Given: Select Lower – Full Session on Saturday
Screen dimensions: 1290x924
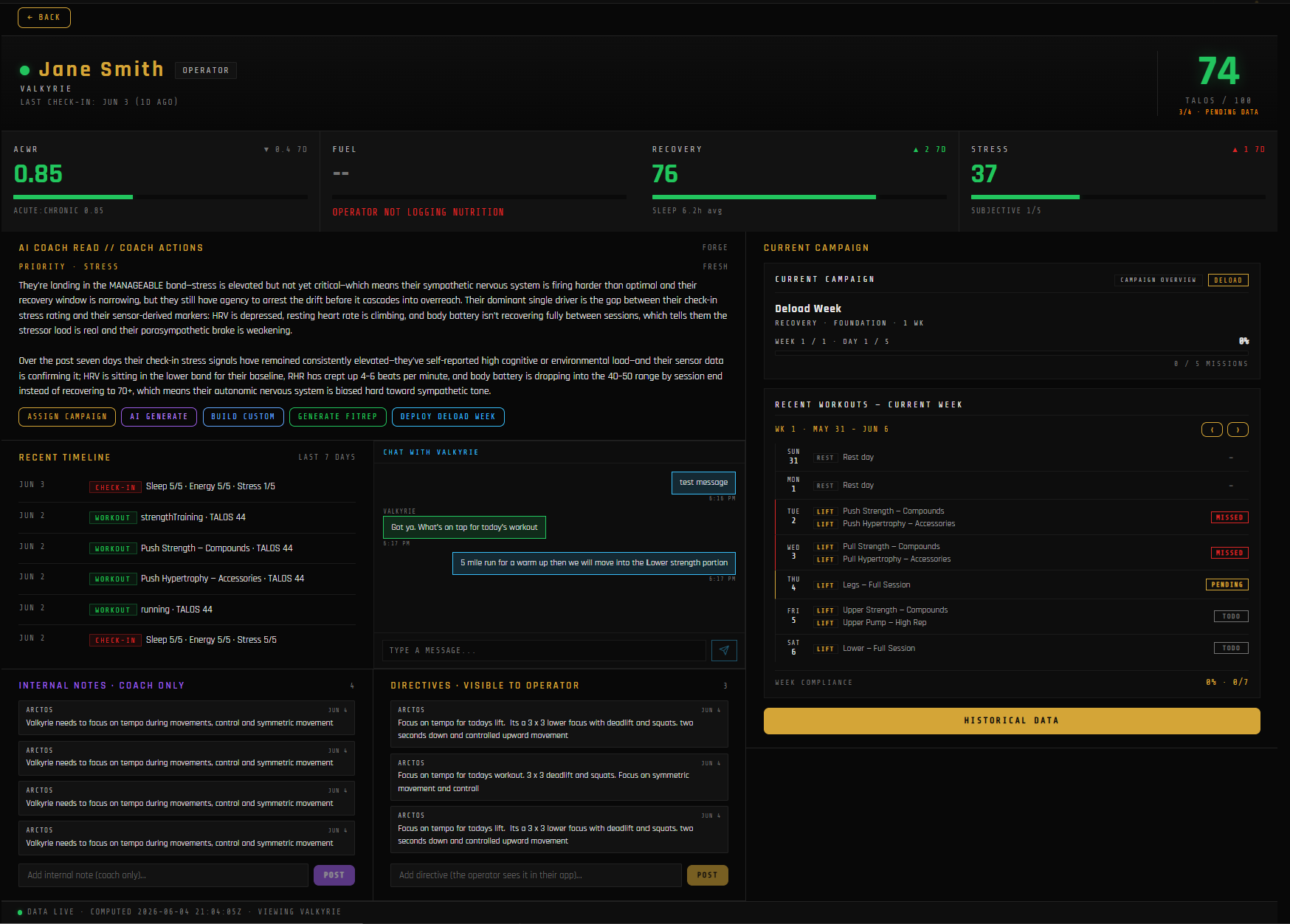Looking at the screenshot, I should (x=878, y=648).
